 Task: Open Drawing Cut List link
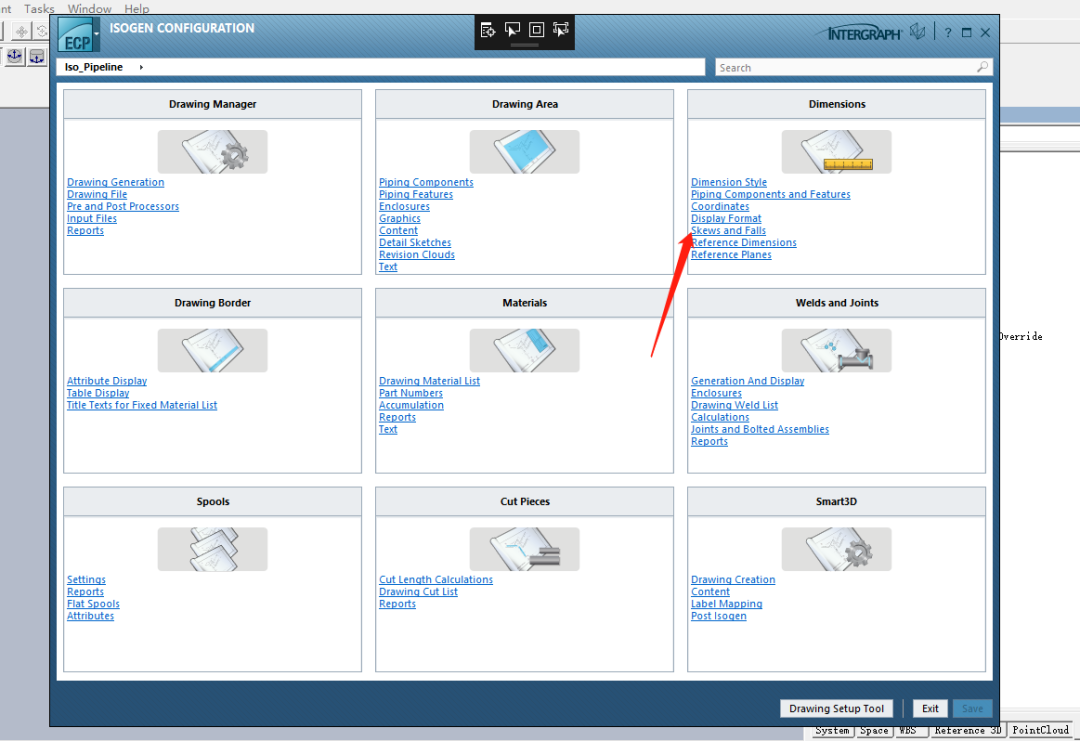[x=418, y=592]
